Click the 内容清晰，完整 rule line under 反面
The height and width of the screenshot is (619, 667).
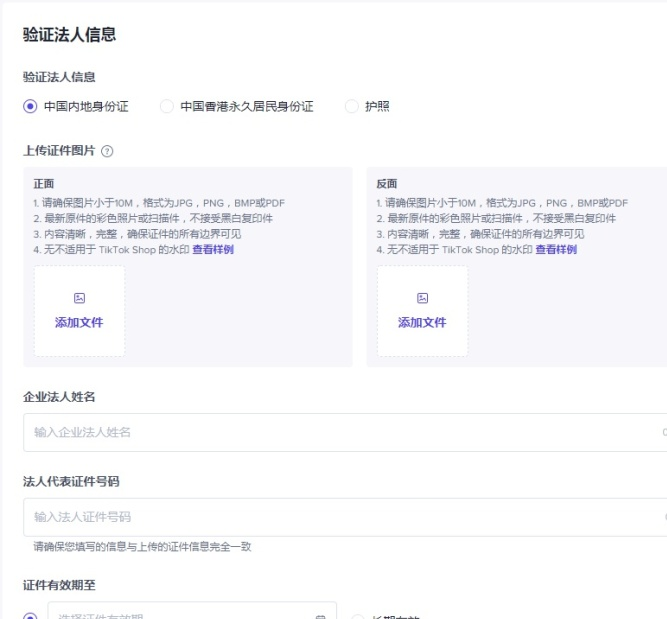tap(480, 234)
